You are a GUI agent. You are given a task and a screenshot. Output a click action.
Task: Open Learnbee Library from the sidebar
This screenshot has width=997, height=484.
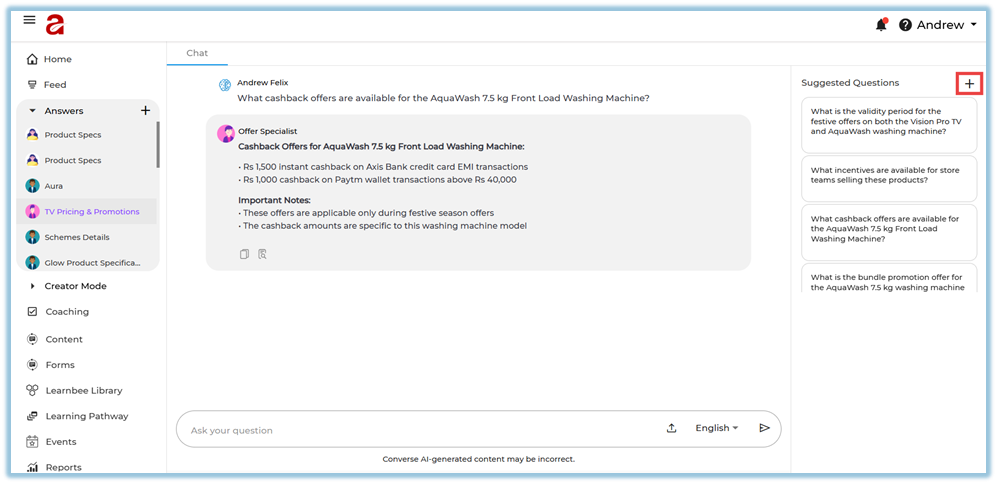tap(84, 390)
